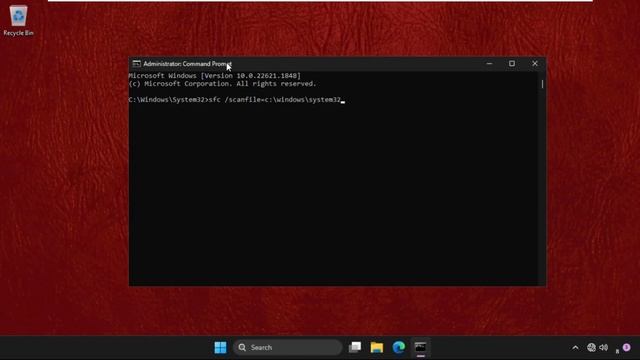This screenshot has width=640, height=360.
Task: Open Task View from the taskbar
Action: point(355,347)
